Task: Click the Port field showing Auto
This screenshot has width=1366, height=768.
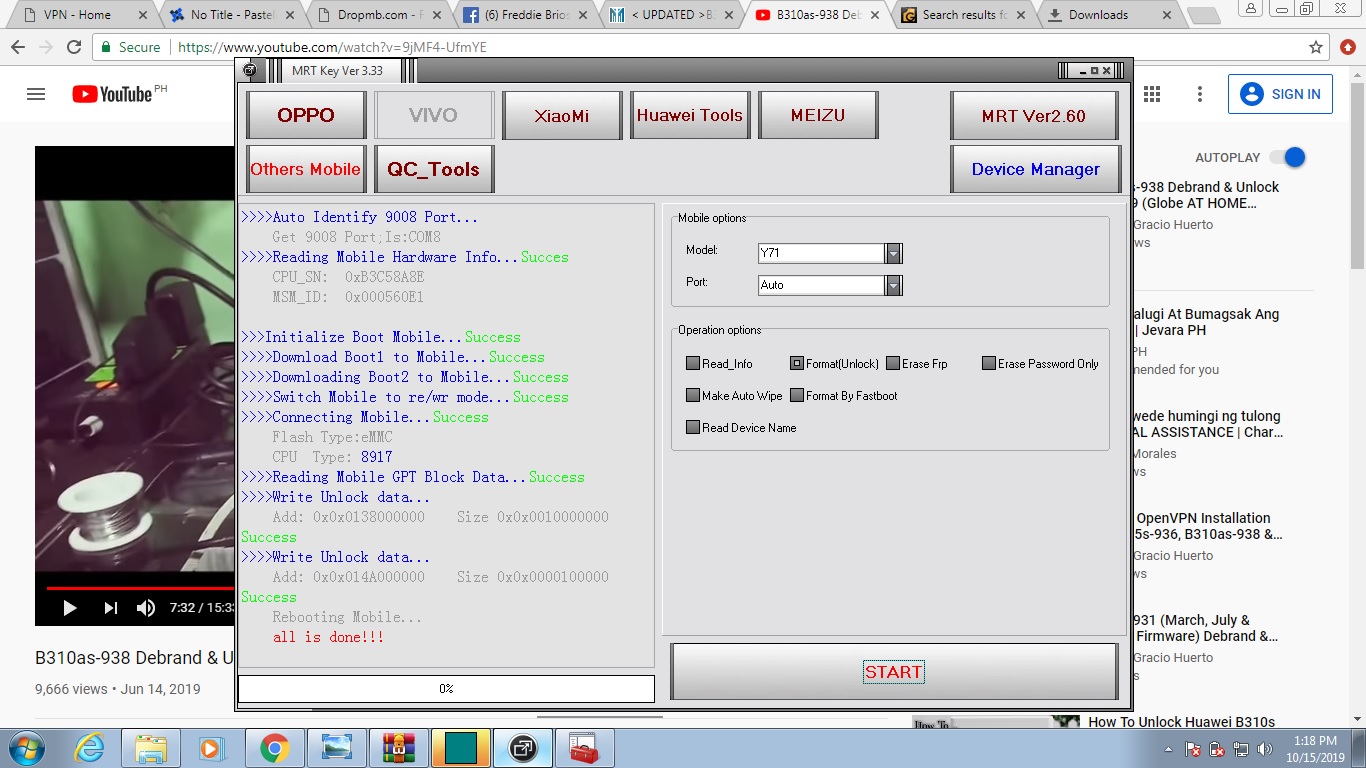Action: 821,285
